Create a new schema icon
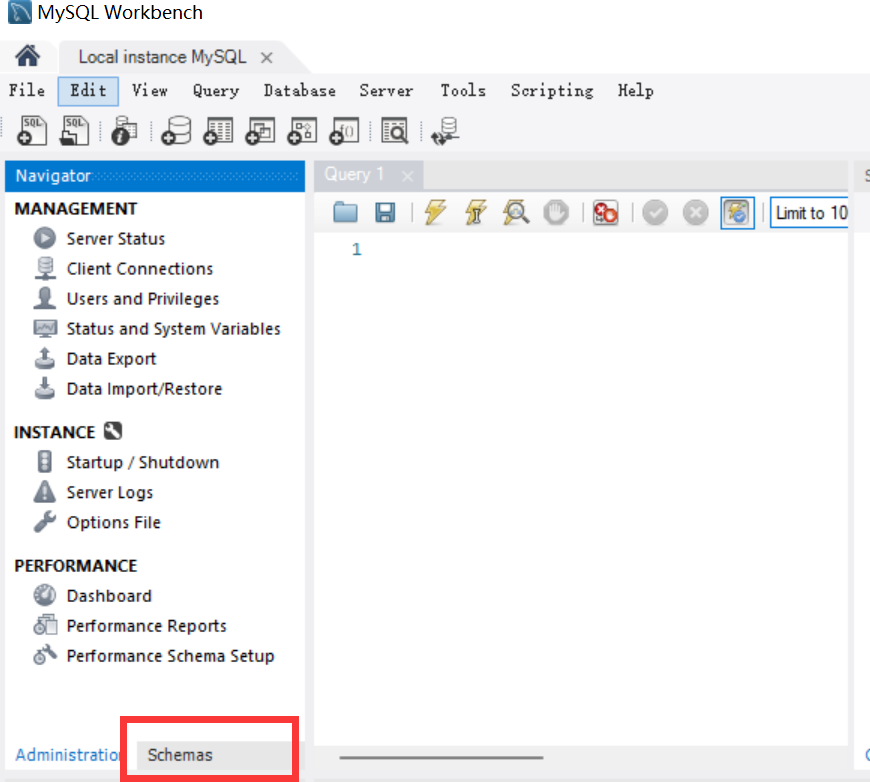The width and height of the screenshot is (870, 782). point(176,131)
